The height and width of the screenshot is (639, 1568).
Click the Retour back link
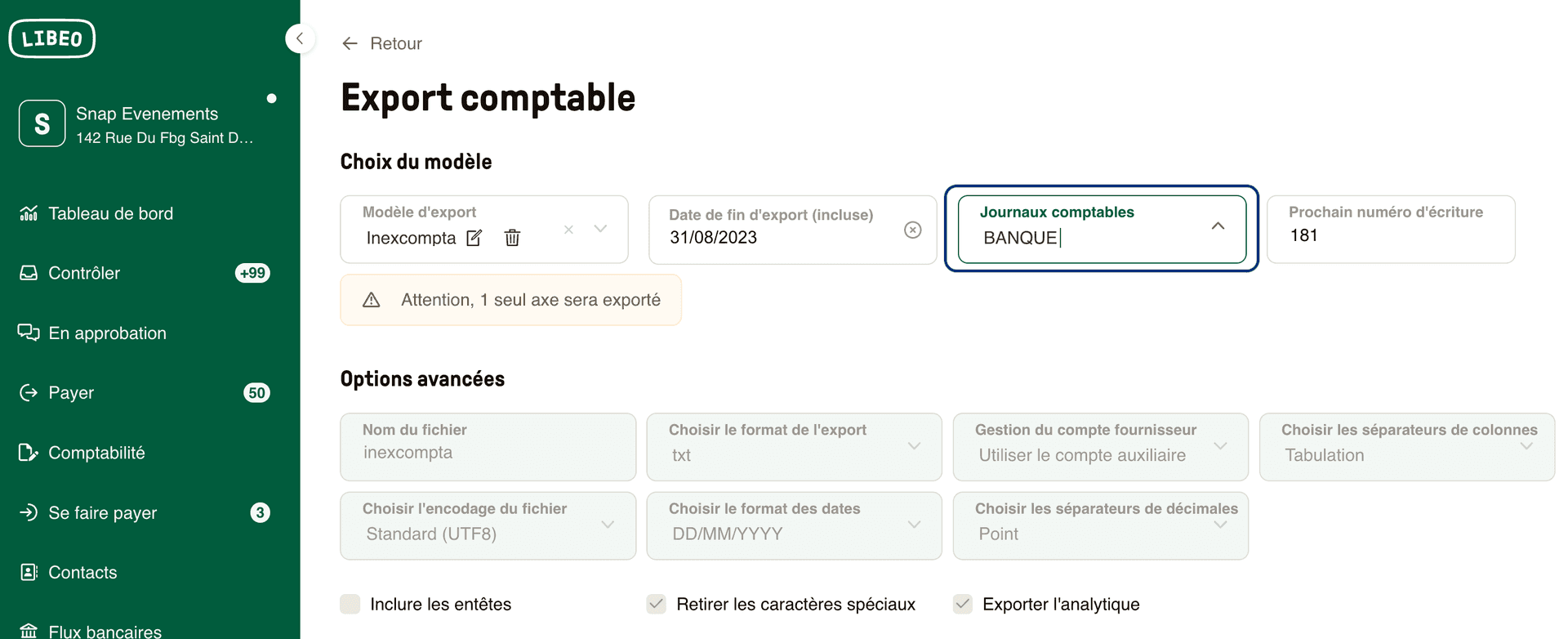(x=381, y=43)
